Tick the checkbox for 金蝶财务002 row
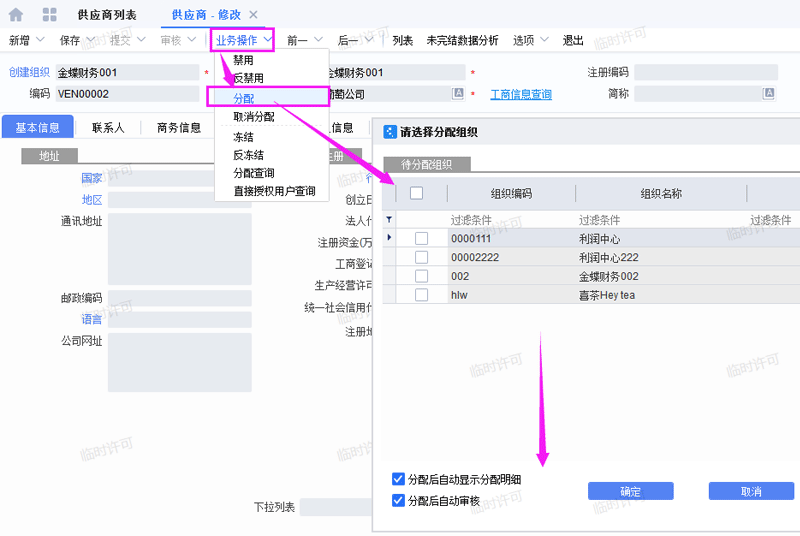The width and height of the screenshot is (800, 536). coord(421,276)
